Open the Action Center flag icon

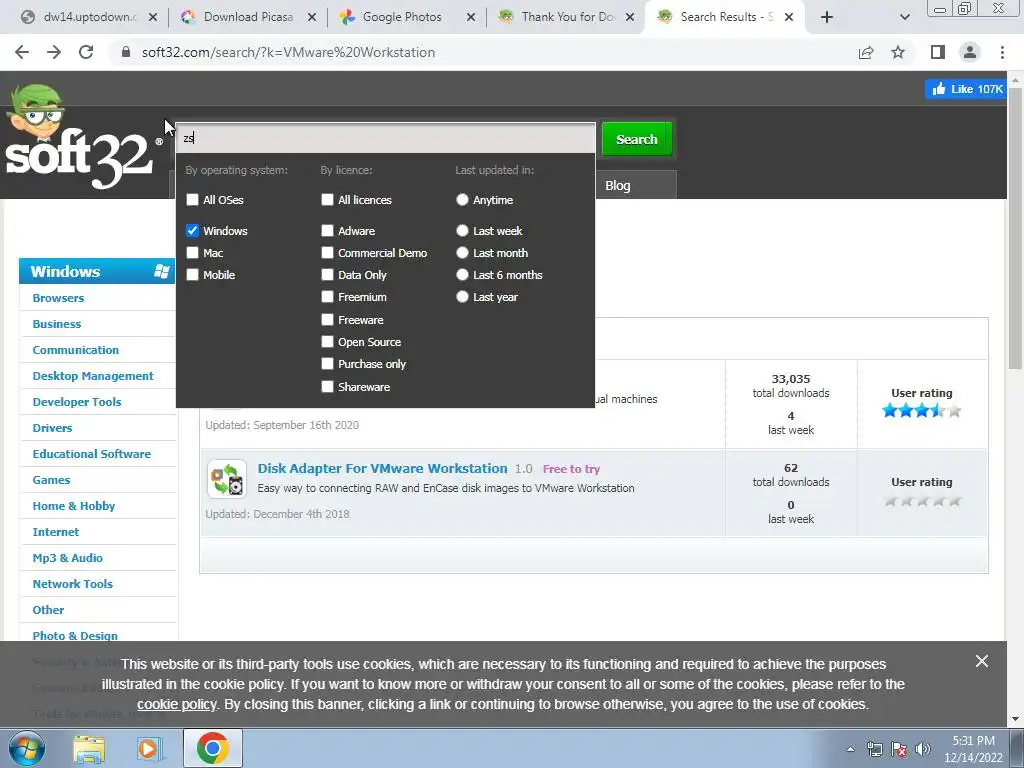pyautogui.click(x=899, y=749)
